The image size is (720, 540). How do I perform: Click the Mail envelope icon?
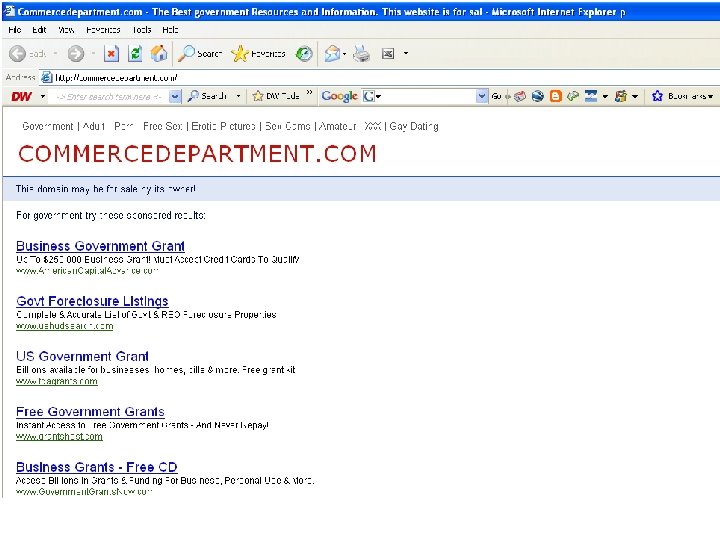(x=332, y=54)
